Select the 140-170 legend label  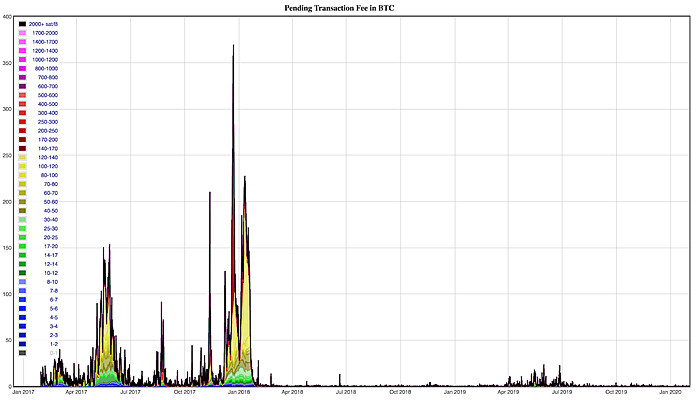pos(48,149)
